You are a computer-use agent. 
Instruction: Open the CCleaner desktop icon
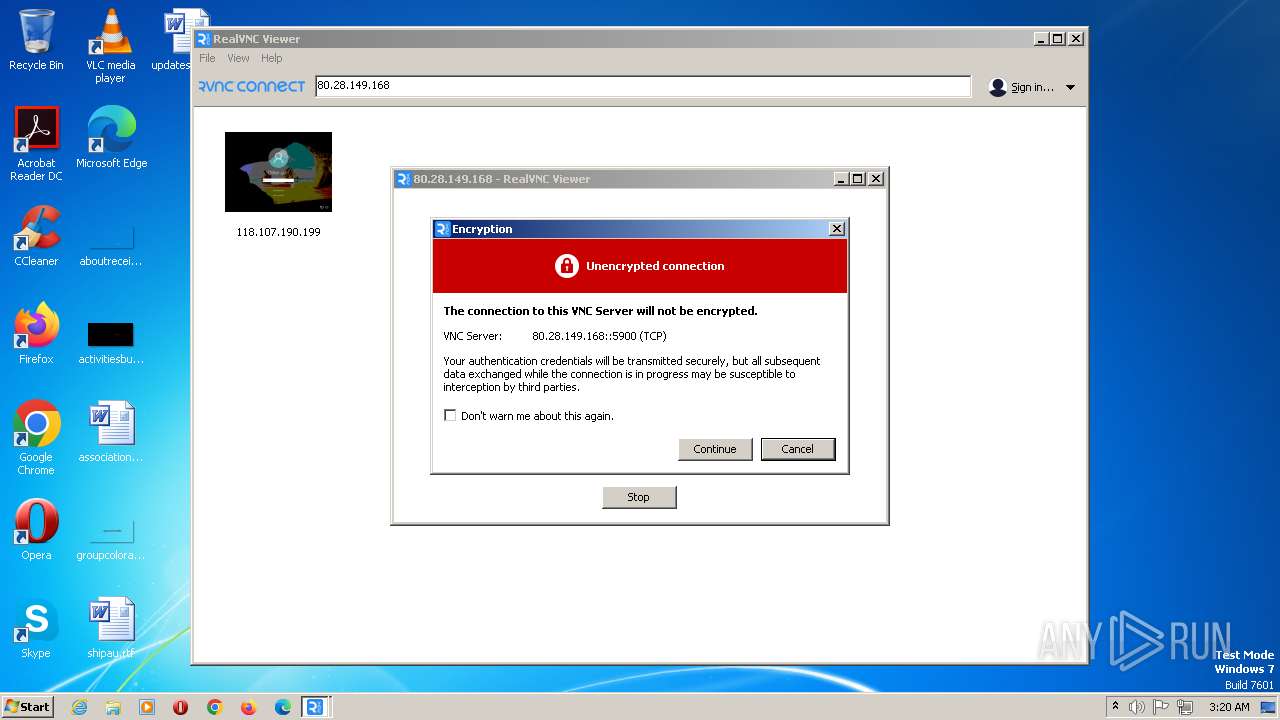36,236
